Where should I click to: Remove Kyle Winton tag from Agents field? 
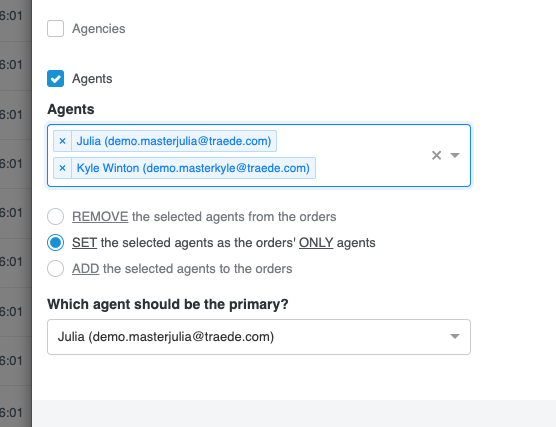pyautogui.click(x=62, y=168)
